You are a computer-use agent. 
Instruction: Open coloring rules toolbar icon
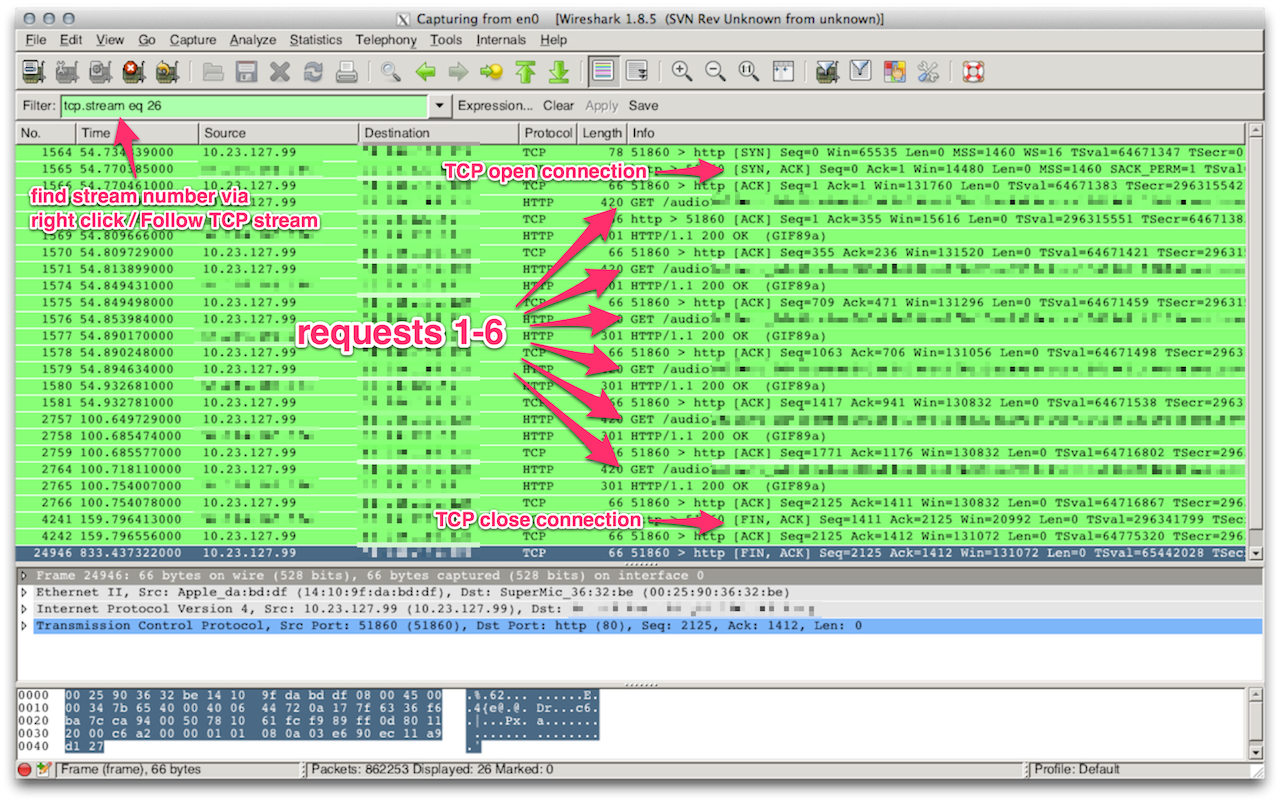point(894,71)
